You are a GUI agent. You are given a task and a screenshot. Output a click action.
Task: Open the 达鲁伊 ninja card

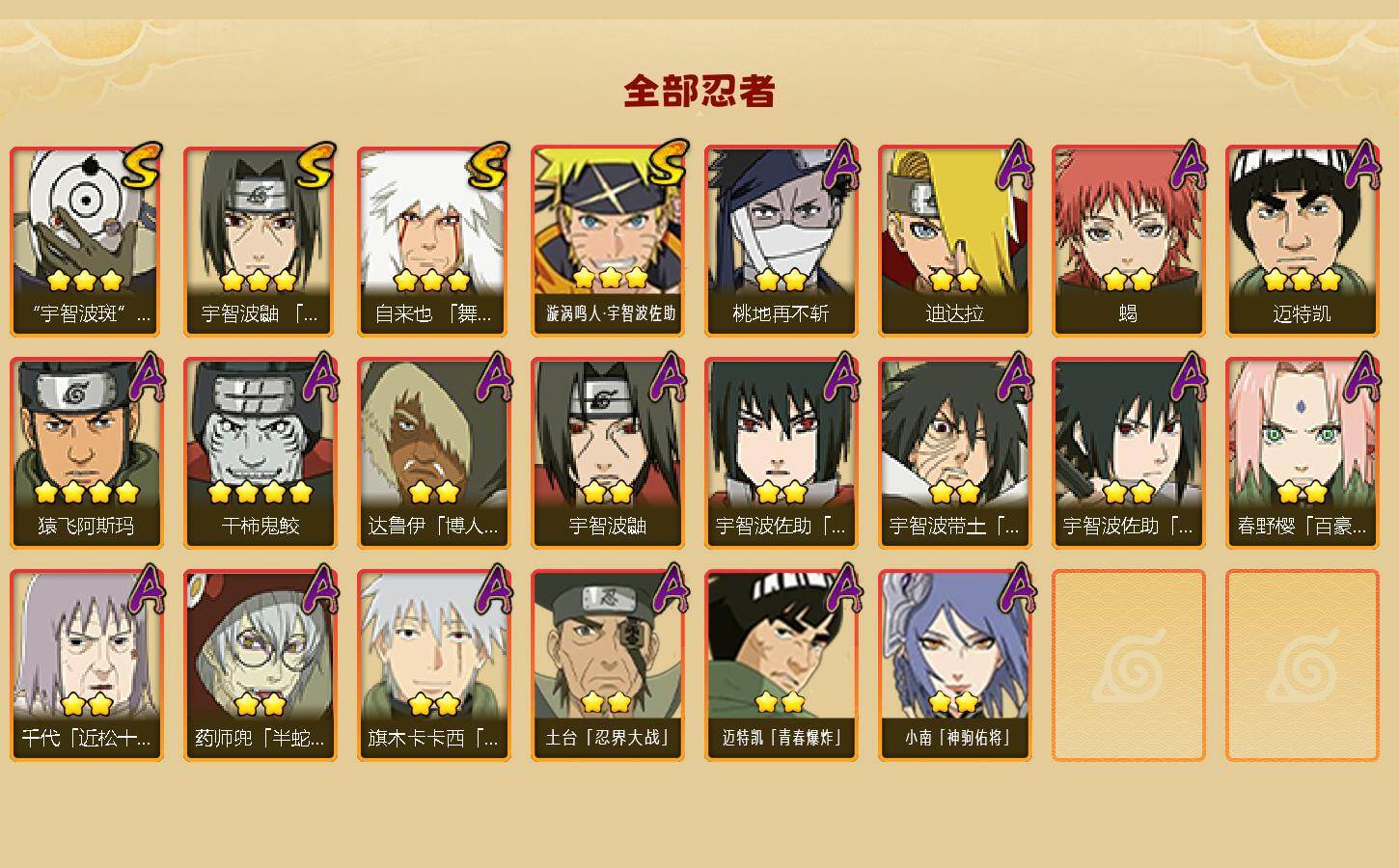tap(434, 453)
